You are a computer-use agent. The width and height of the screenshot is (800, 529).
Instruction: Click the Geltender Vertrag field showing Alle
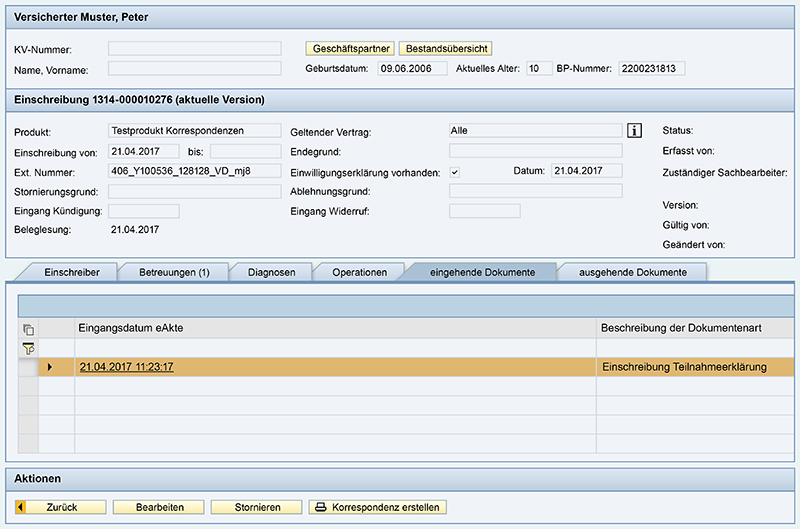[535, 130]
